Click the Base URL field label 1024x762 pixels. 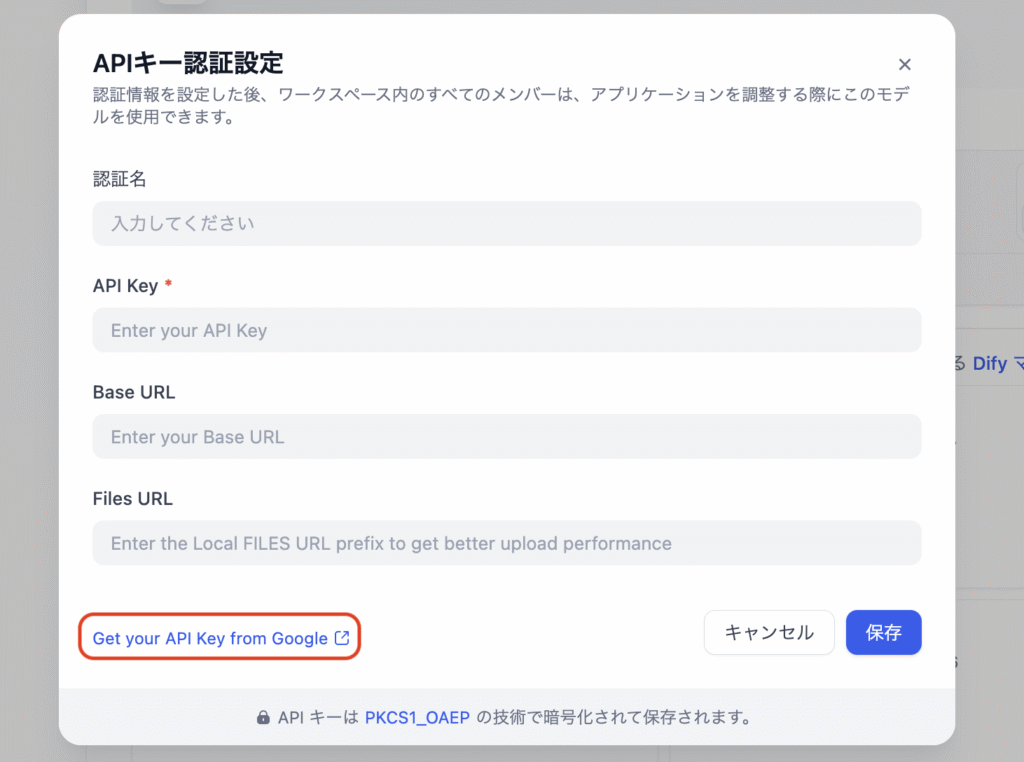134,392
